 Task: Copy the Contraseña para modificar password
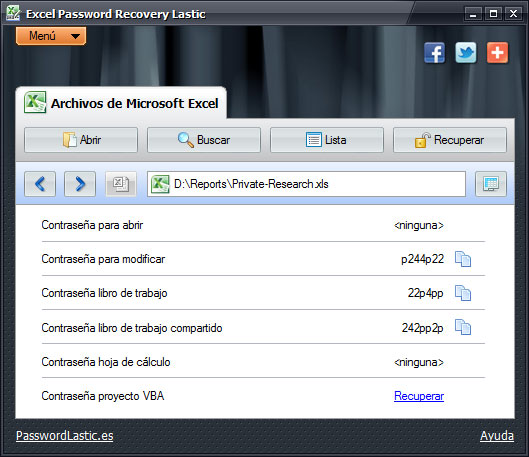(463, 259)
